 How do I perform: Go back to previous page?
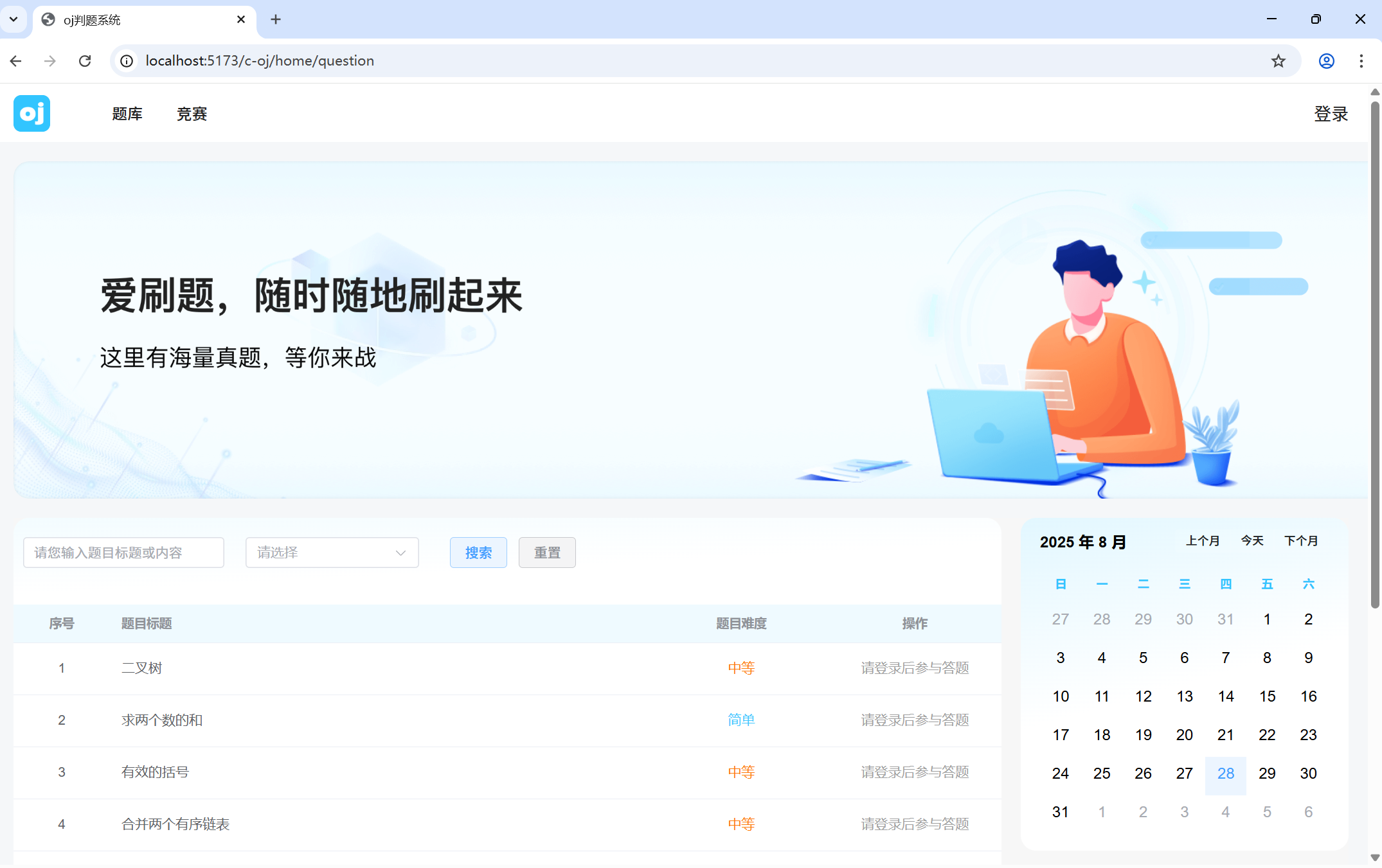coord(16,61)
